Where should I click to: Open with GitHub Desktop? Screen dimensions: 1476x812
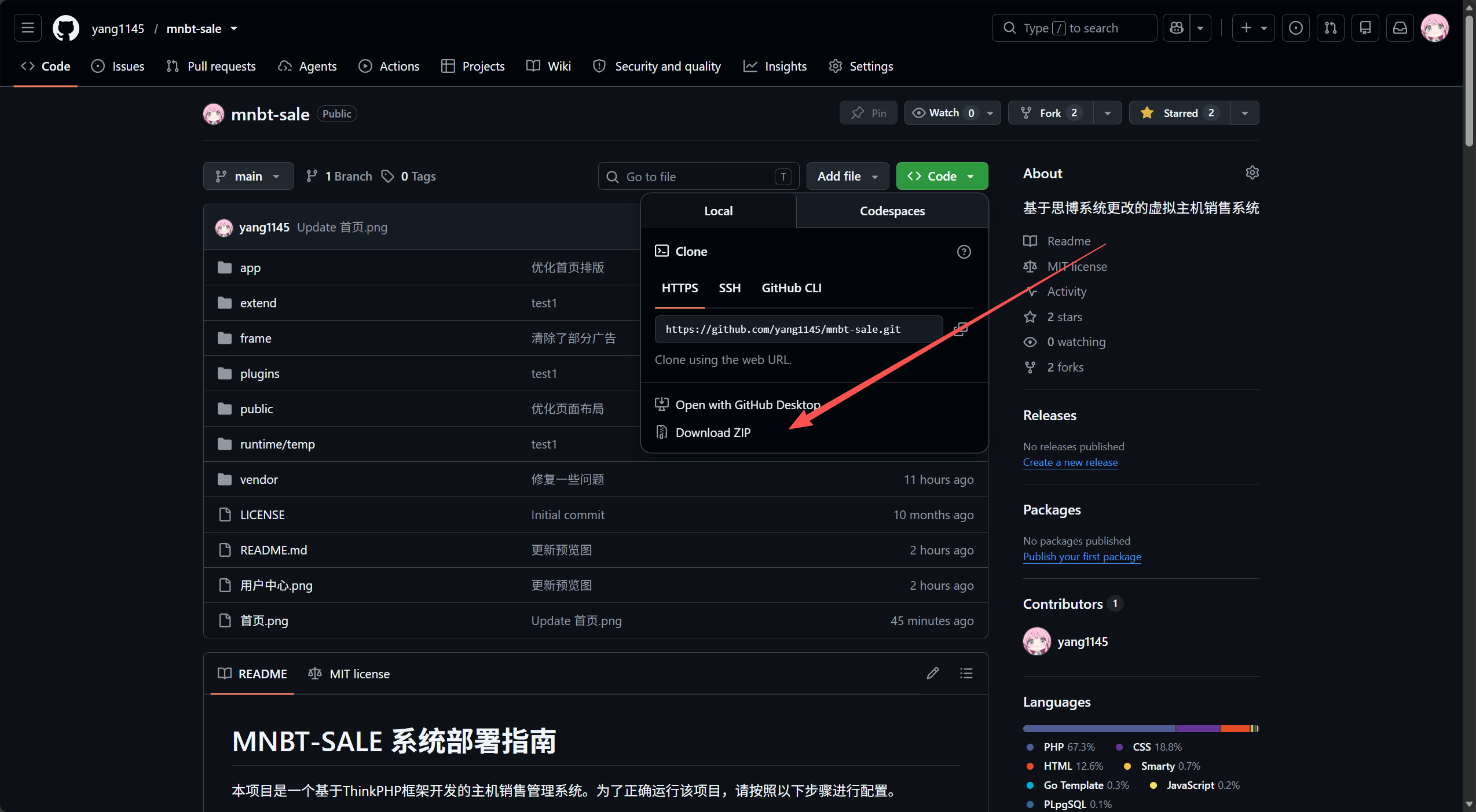pos(748,405)
